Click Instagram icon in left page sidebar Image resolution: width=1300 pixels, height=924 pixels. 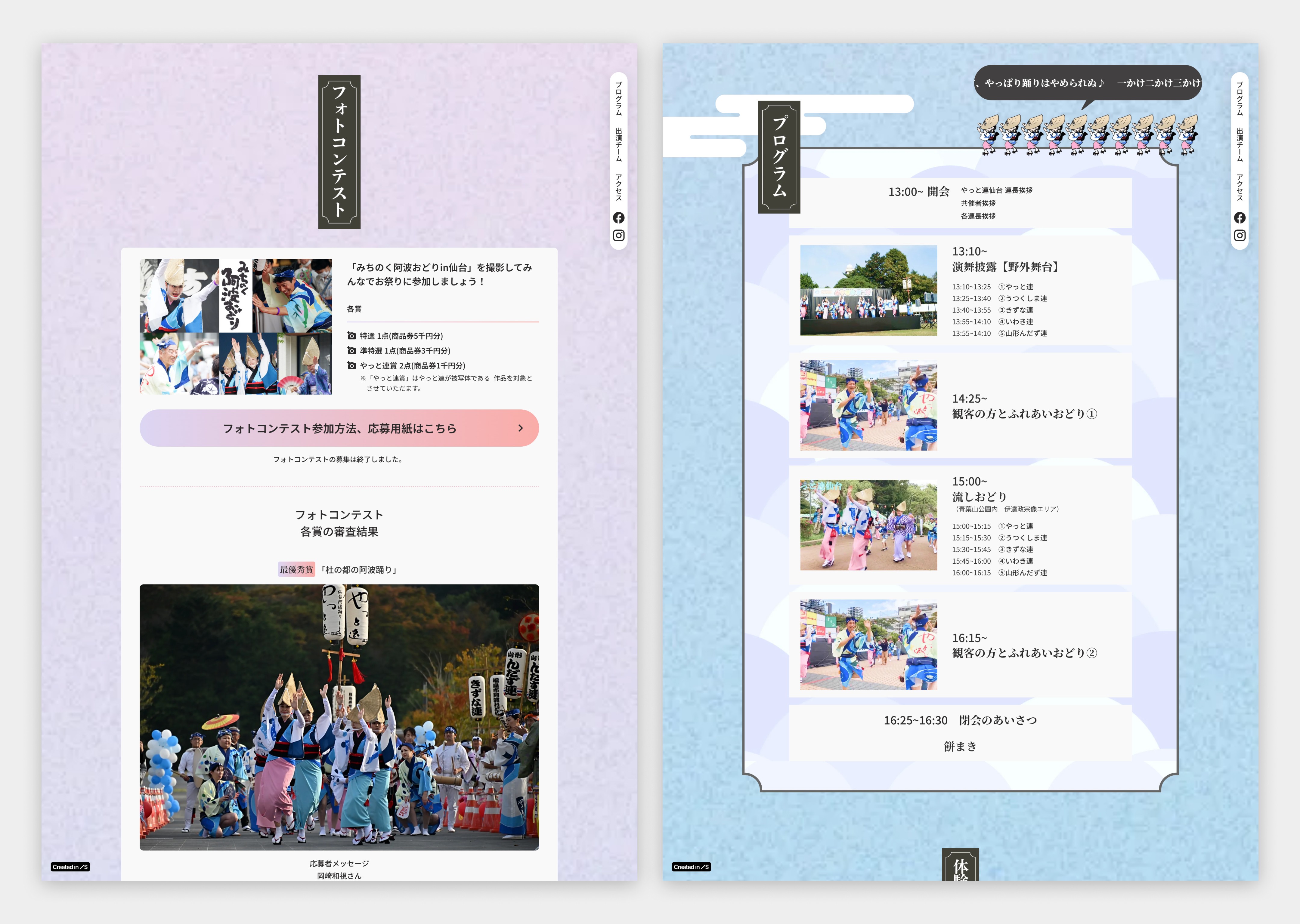click(618, 236)
